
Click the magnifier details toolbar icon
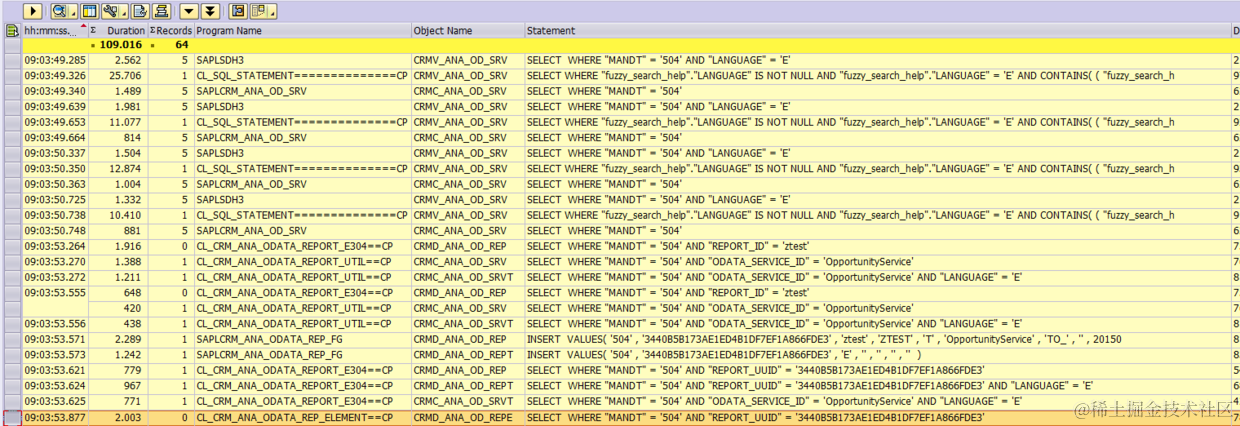(x=59, y=11)
